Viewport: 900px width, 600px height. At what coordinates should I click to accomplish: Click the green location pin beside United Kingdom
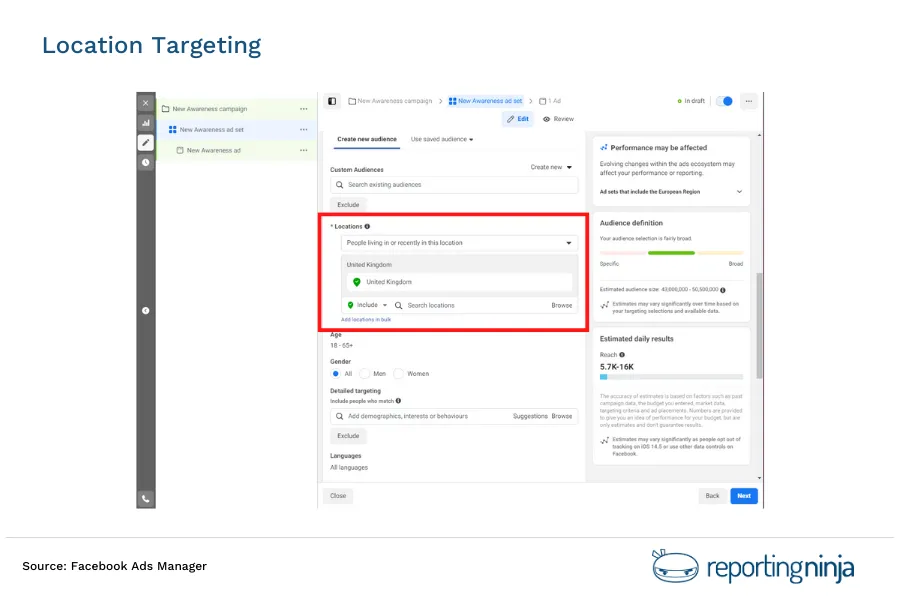point(356,281)
